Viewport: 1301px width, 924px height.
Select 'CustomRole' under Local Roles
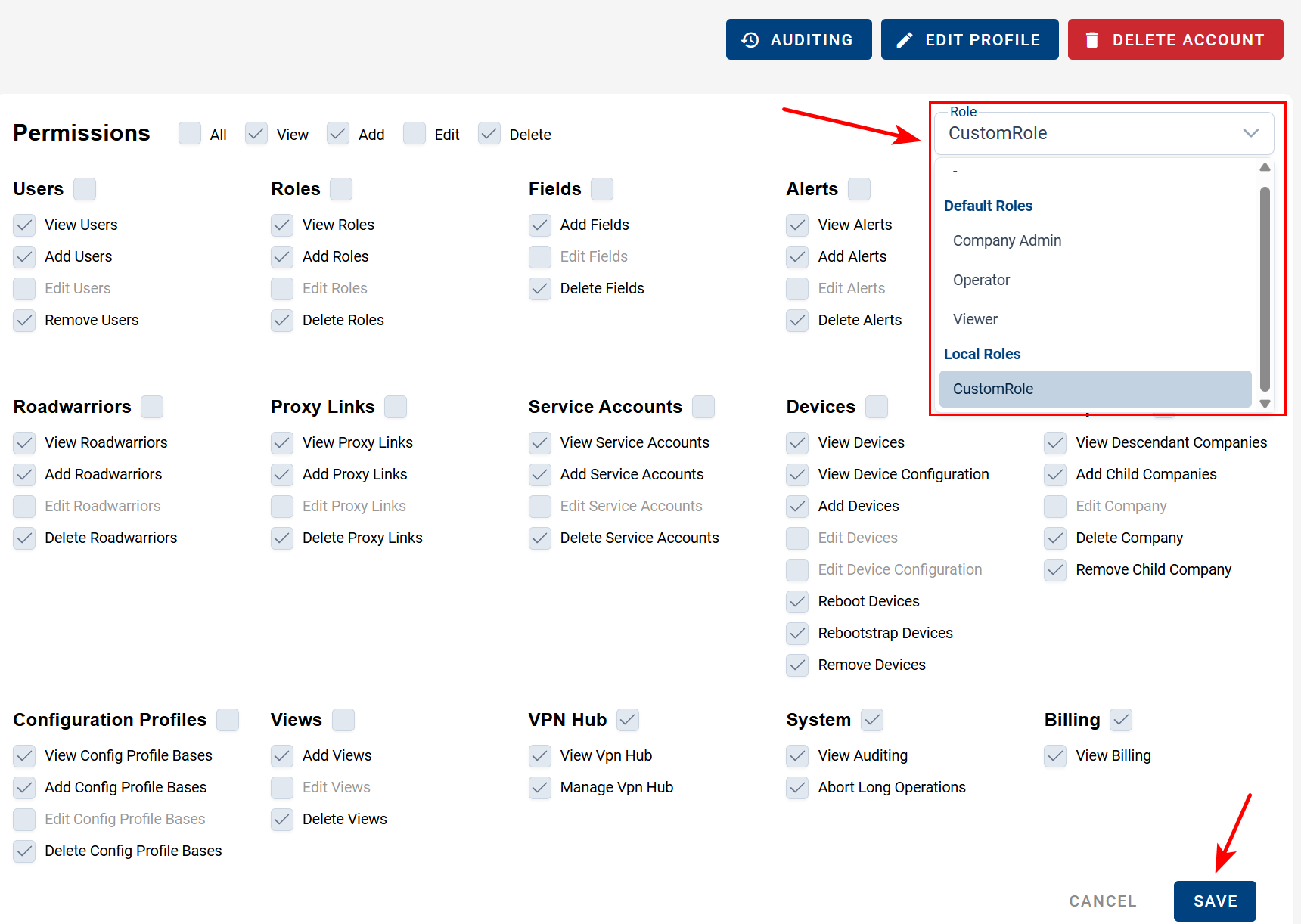coord(993,389)
